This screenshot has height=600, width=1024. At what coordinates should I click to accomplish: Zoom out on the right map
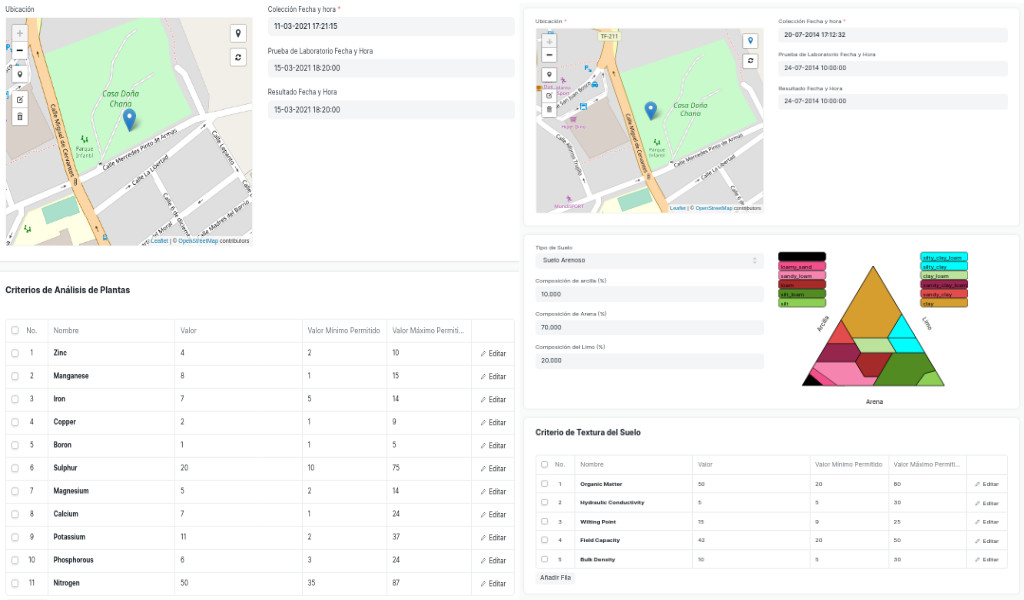pos(548,55)
